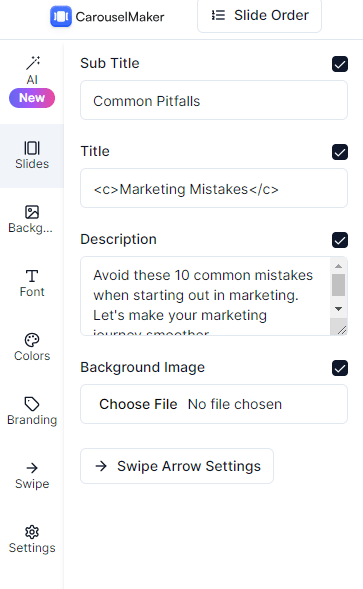363x589 pixels.
Task: Open the Colors palette panel
Action: (x=32, y=347)
